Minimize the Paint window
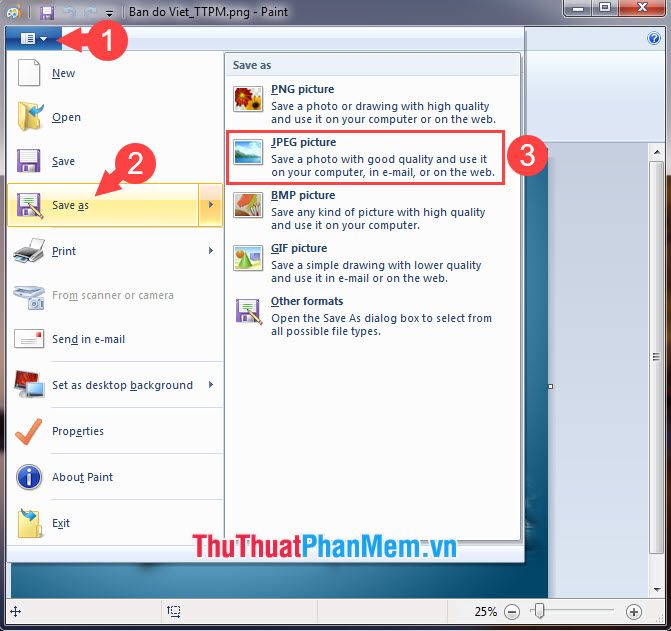The width and height of the screenshot is (671, 631). pyautogui.click(x=578, y=8)
